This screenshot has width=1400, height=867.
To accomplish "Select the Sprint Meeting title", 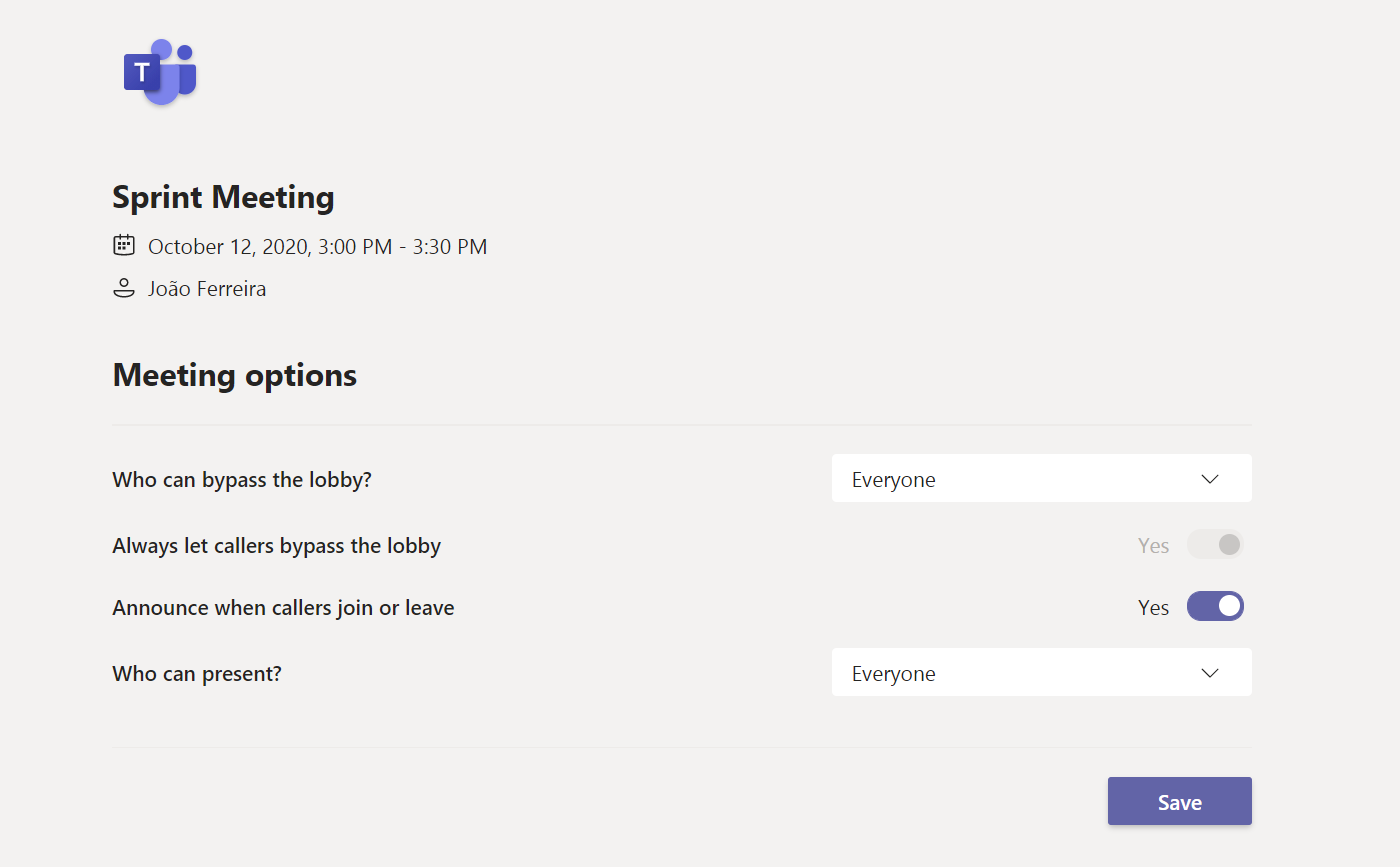I will click(x=223, y=197).
